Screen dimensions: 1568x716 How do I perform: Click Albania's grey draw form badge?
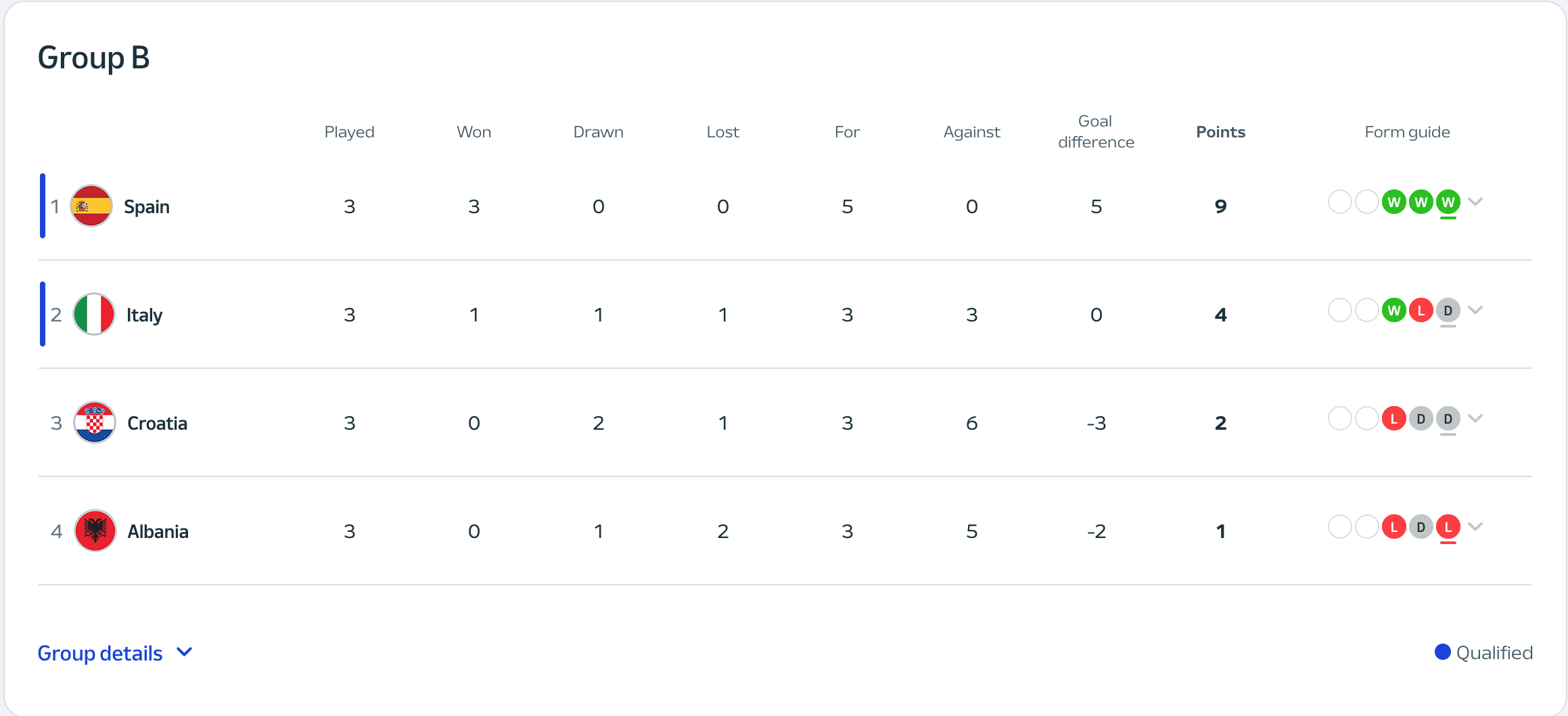point(1421,527)
